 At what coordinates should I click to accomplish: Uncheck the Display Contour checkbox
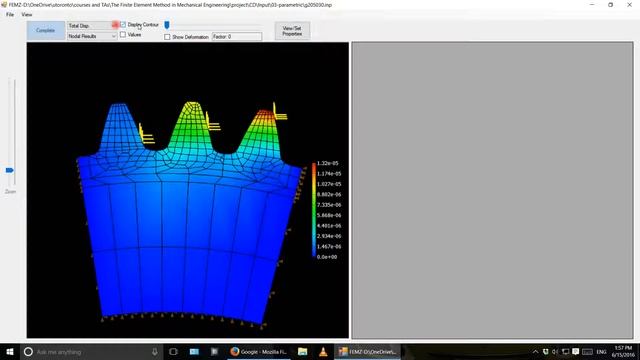tap(123, 25)
